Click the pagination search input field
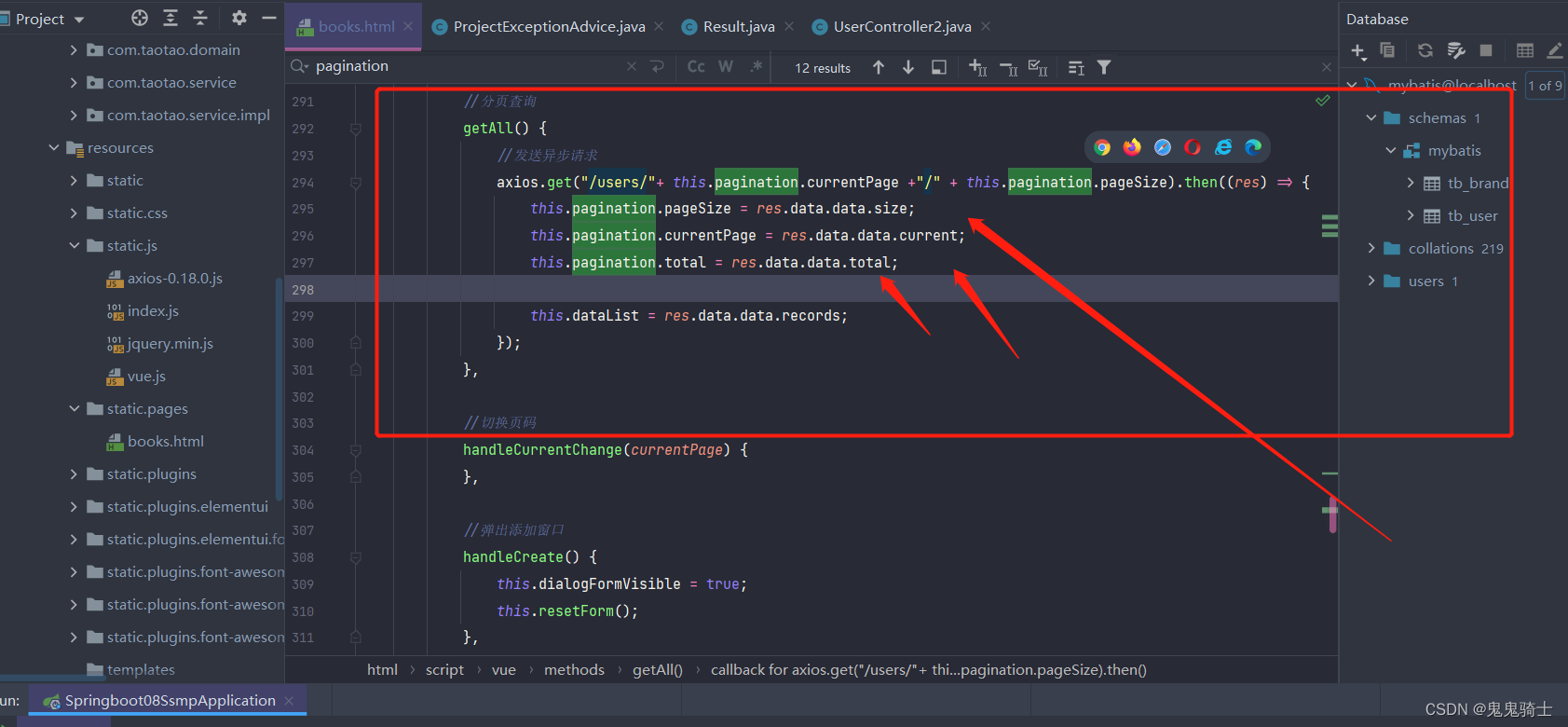Viewport: 1568px width, 727px height. pyautogui.click(x=466, y=66)
